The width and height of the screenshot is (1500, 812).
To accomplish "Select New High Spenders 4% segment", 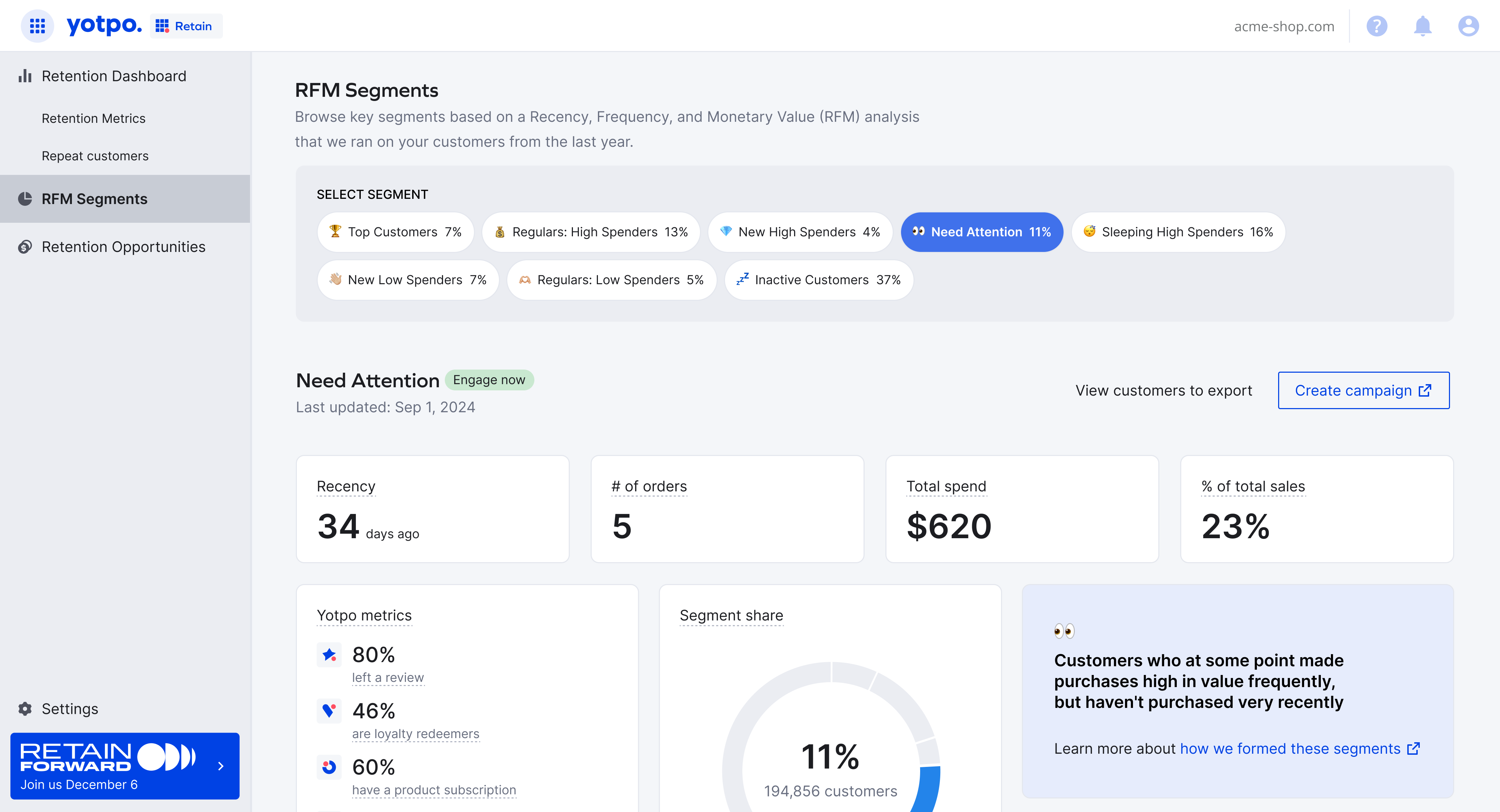I will [800, 232].
